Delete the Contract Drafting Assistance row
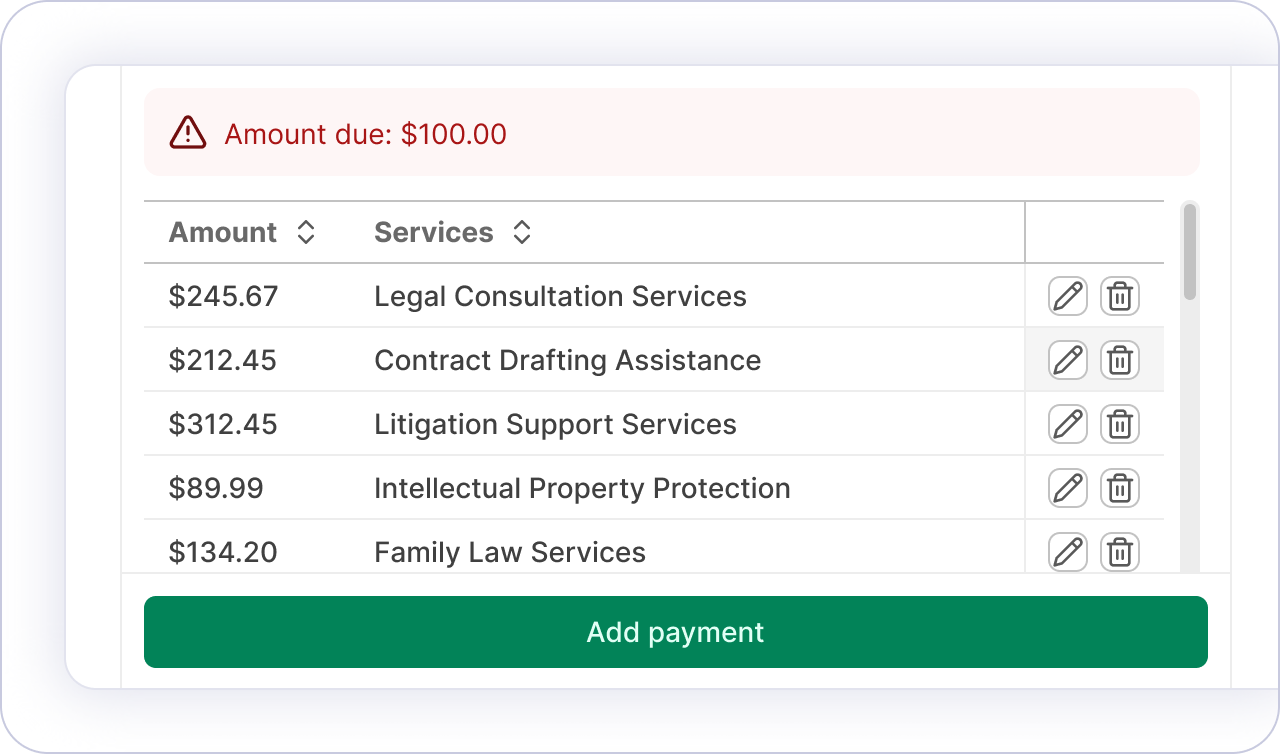 1120,361
